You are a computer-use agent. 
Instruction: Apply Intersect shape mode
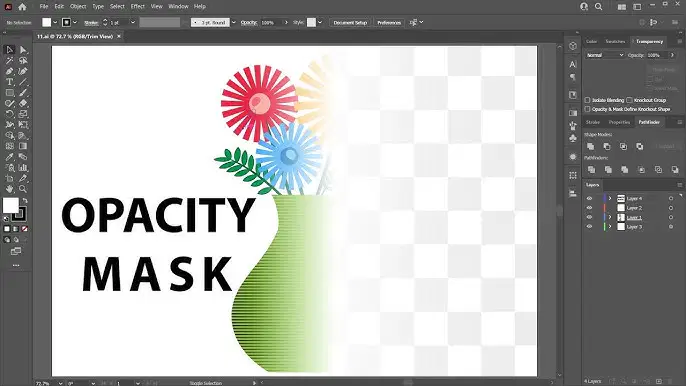623,146
